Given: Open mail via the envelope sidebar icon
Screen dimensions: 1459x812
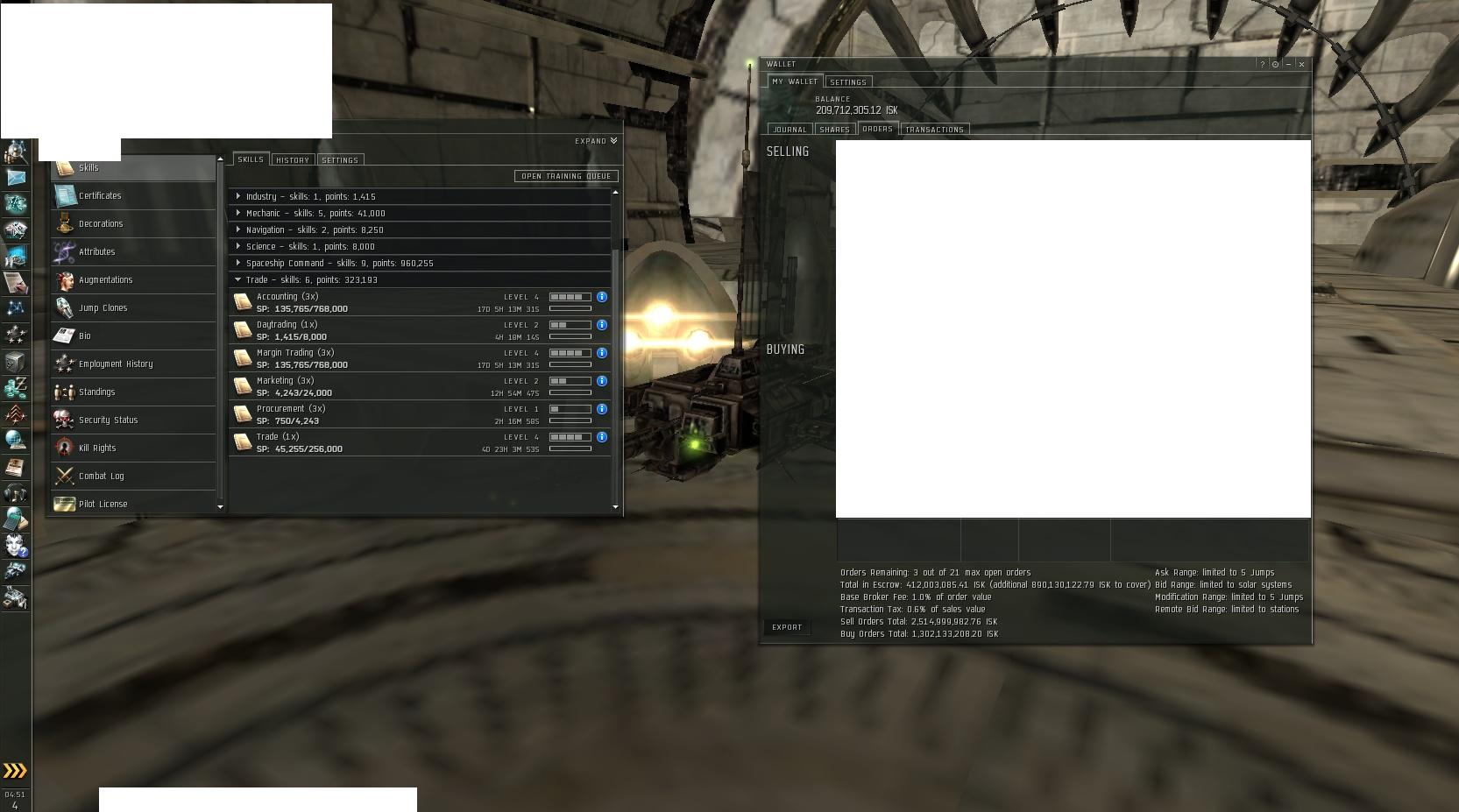Looking at the screenshot, I should point(16,177).
